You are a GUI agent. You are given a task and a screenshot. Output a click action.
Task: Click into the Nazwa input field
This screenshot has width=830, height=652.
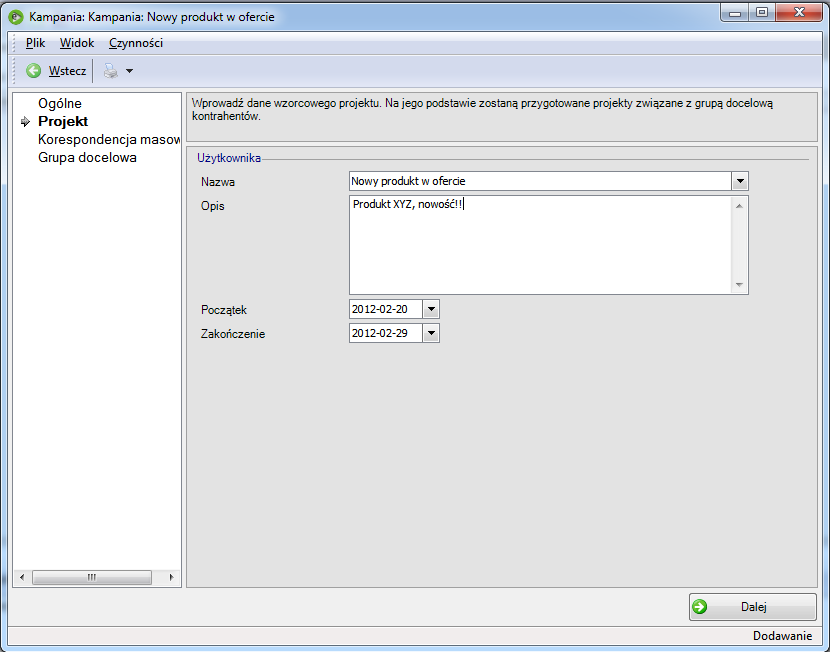(540, 181)
